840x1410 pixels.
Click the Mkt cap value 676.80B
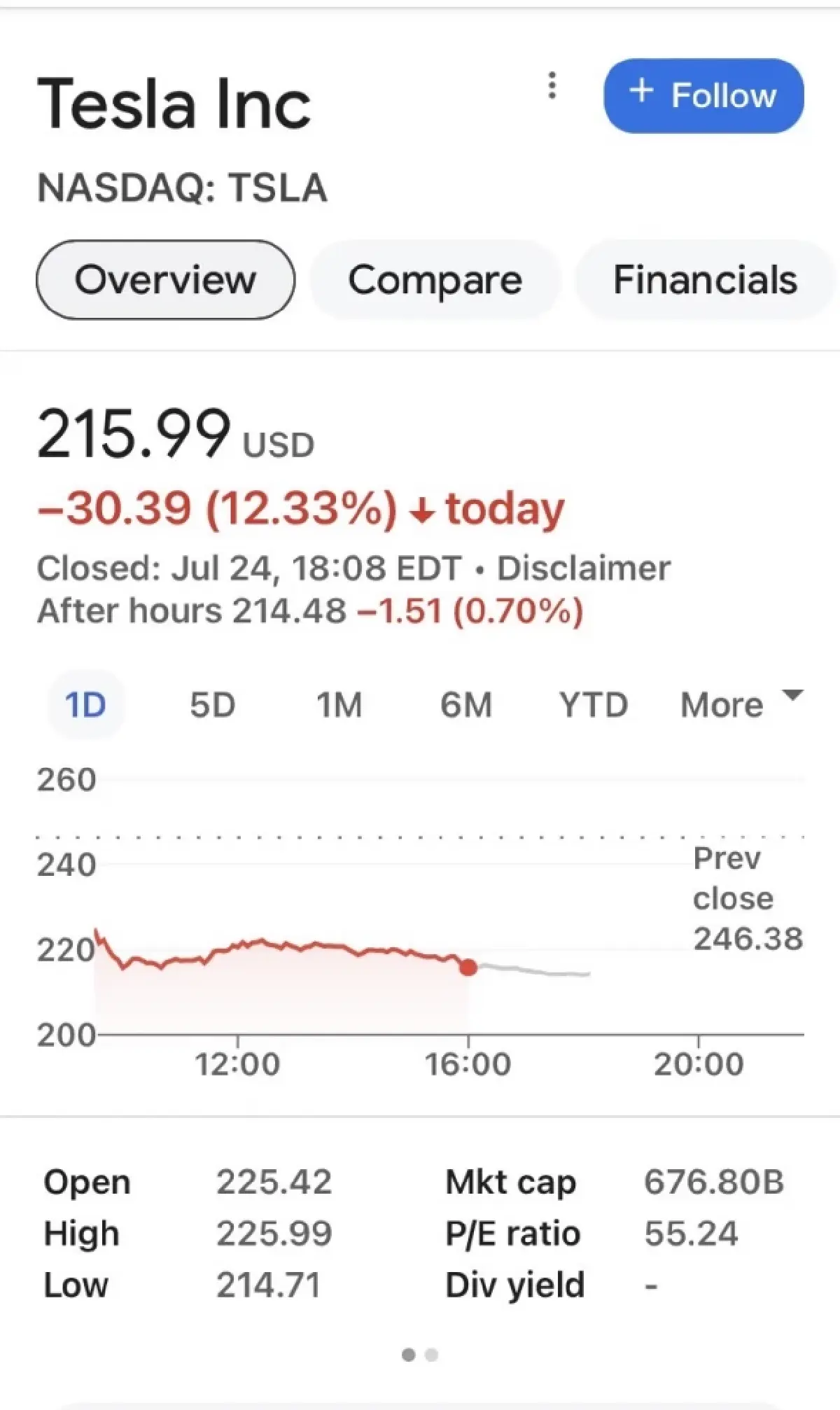point(713,1182)
